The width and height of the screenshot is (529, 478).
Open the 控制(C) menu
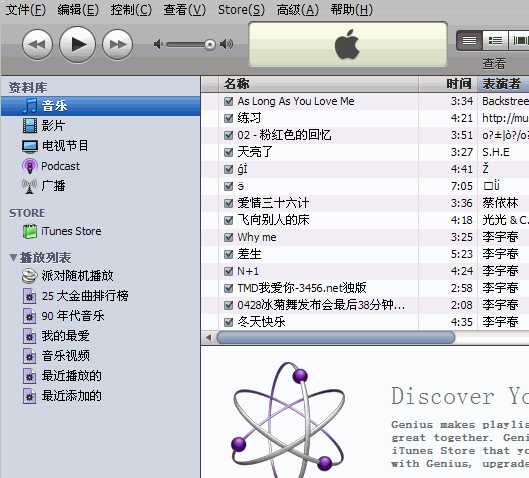tap(131, 9)
